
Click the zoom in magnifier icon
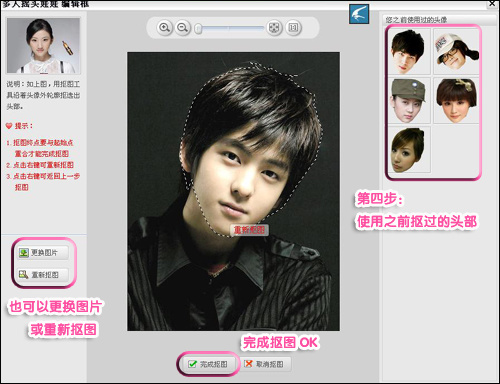pyautogui.click(x=164, y=28)
